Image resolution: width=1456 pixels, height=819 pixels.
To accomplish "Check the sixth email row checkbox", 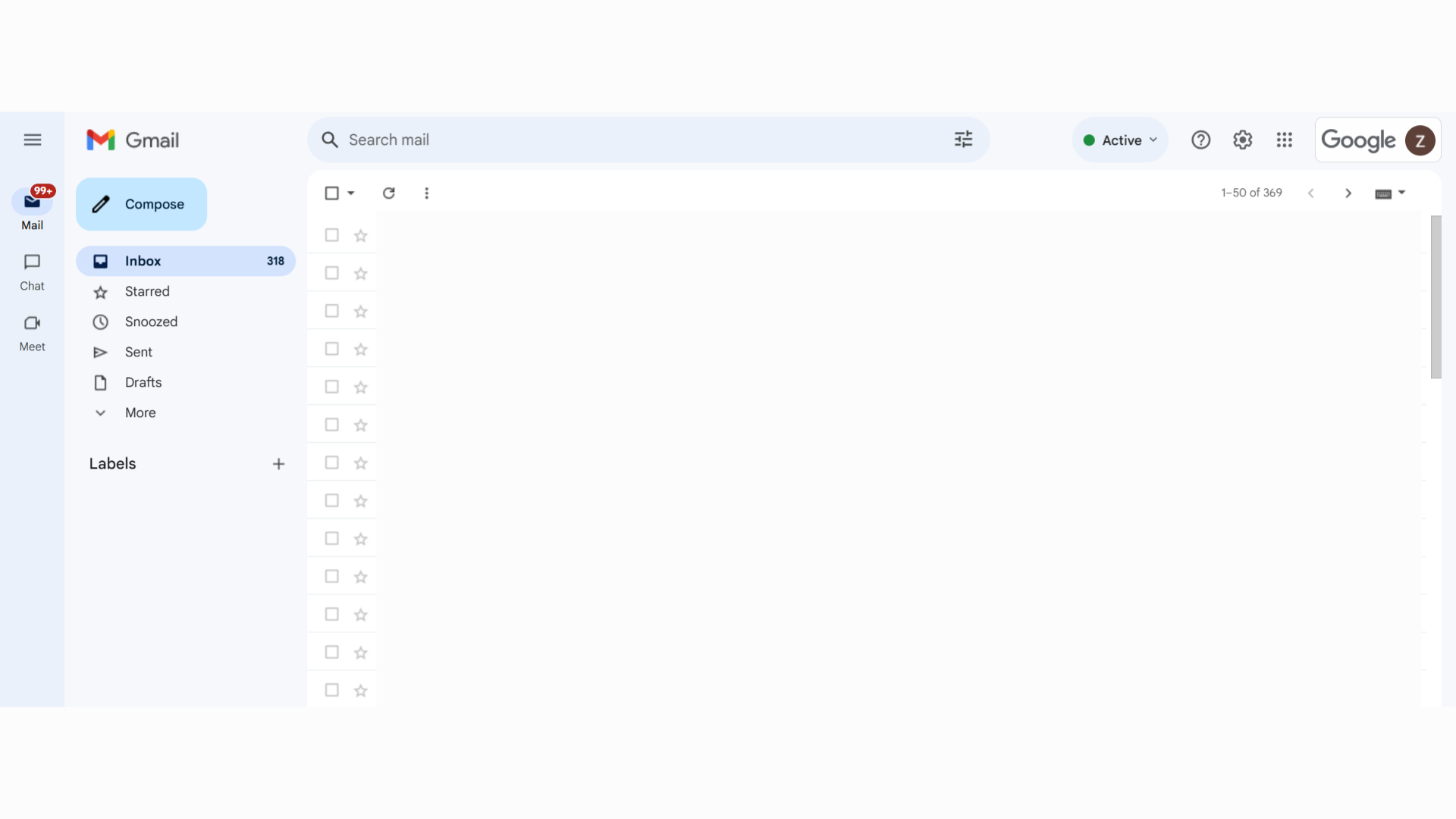I will pos(331,425).
